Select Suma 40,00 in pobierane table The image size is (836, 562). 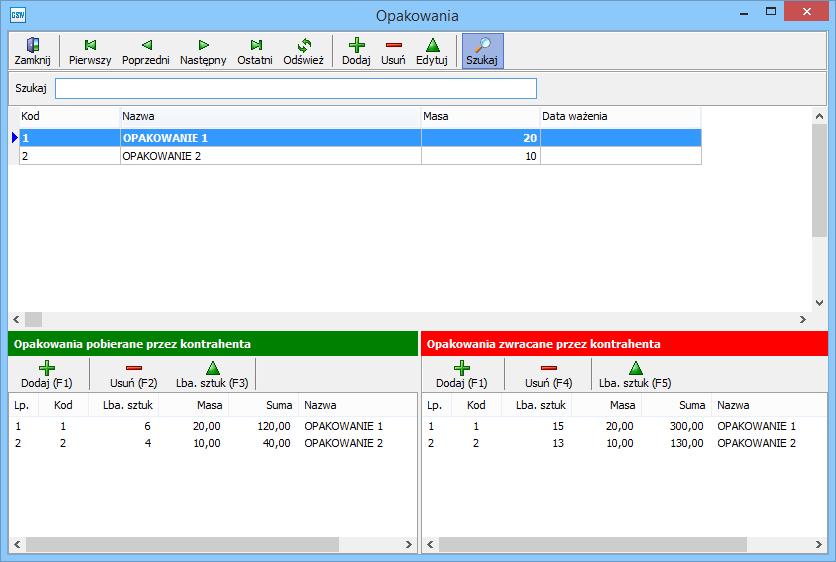pyautogui.click(x=277, y=443)
